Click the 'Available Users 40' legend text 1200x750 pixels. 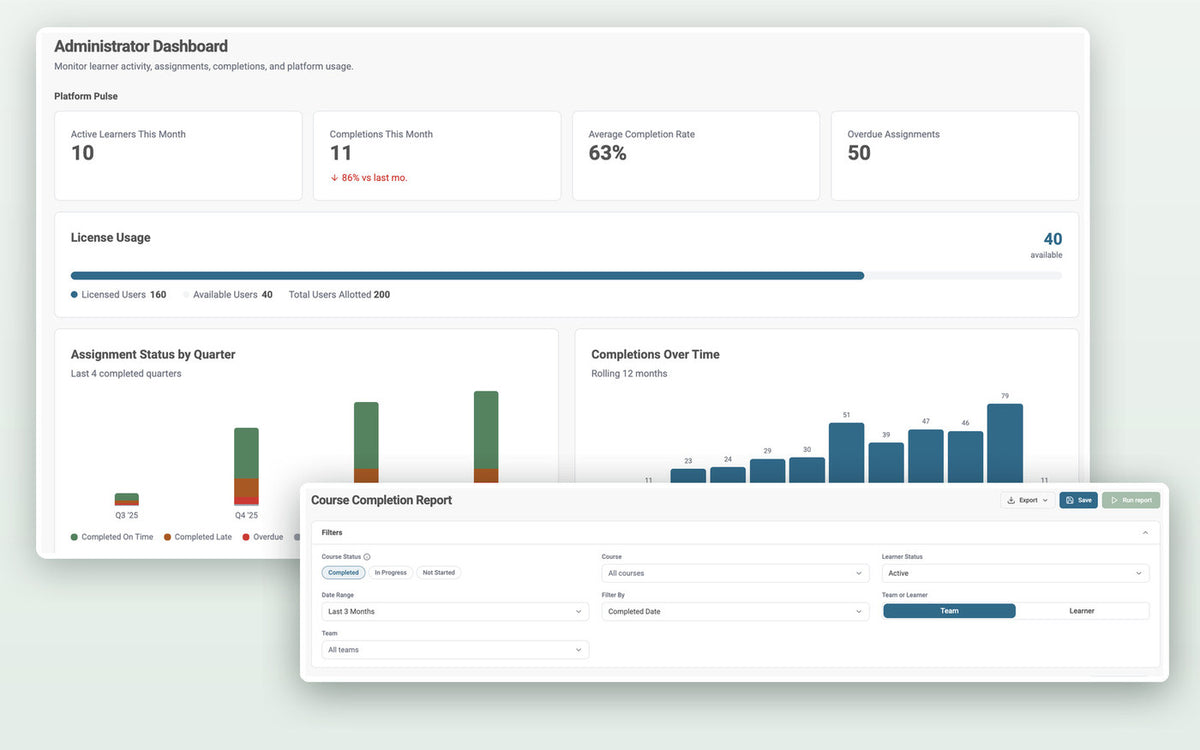point(233,295)
